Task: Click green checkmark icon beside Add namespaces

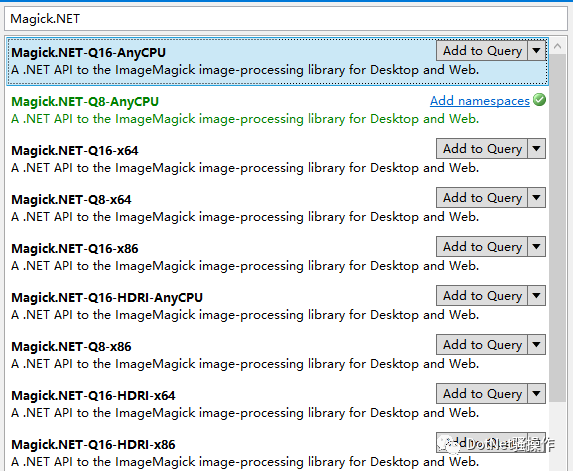Action: [x=539, y=100]
